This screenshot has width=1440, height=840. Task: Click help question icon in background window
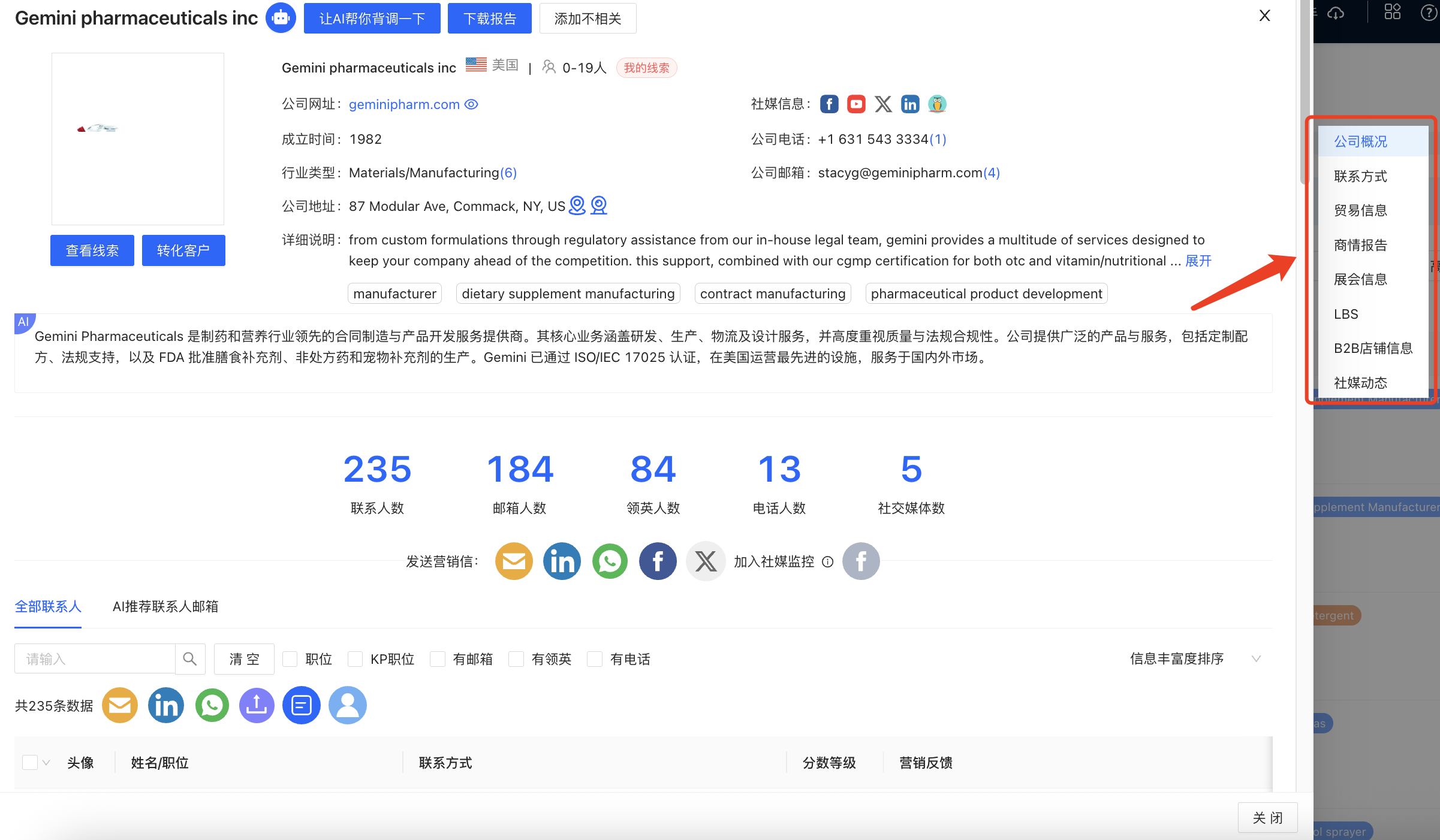[1429, 13]
